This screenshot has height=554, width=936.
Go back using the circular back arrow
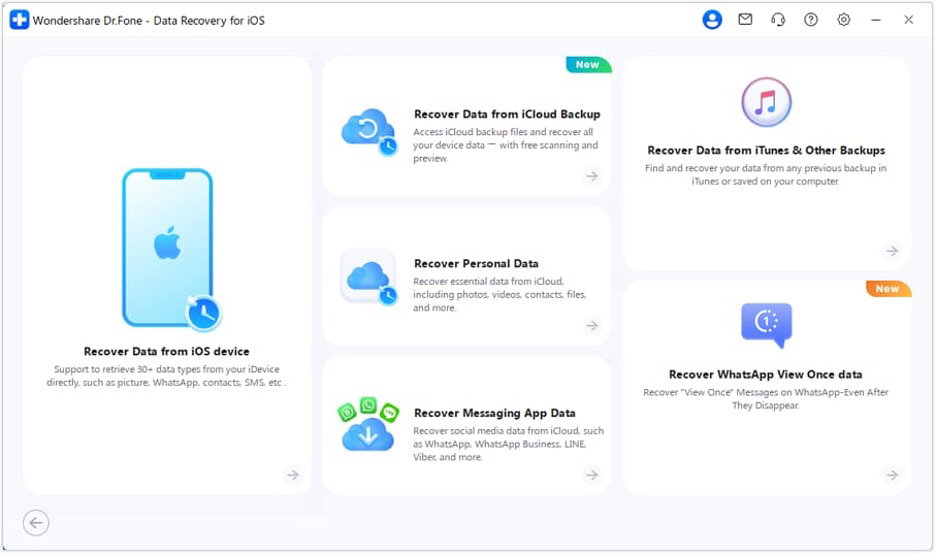coord(36,523)
